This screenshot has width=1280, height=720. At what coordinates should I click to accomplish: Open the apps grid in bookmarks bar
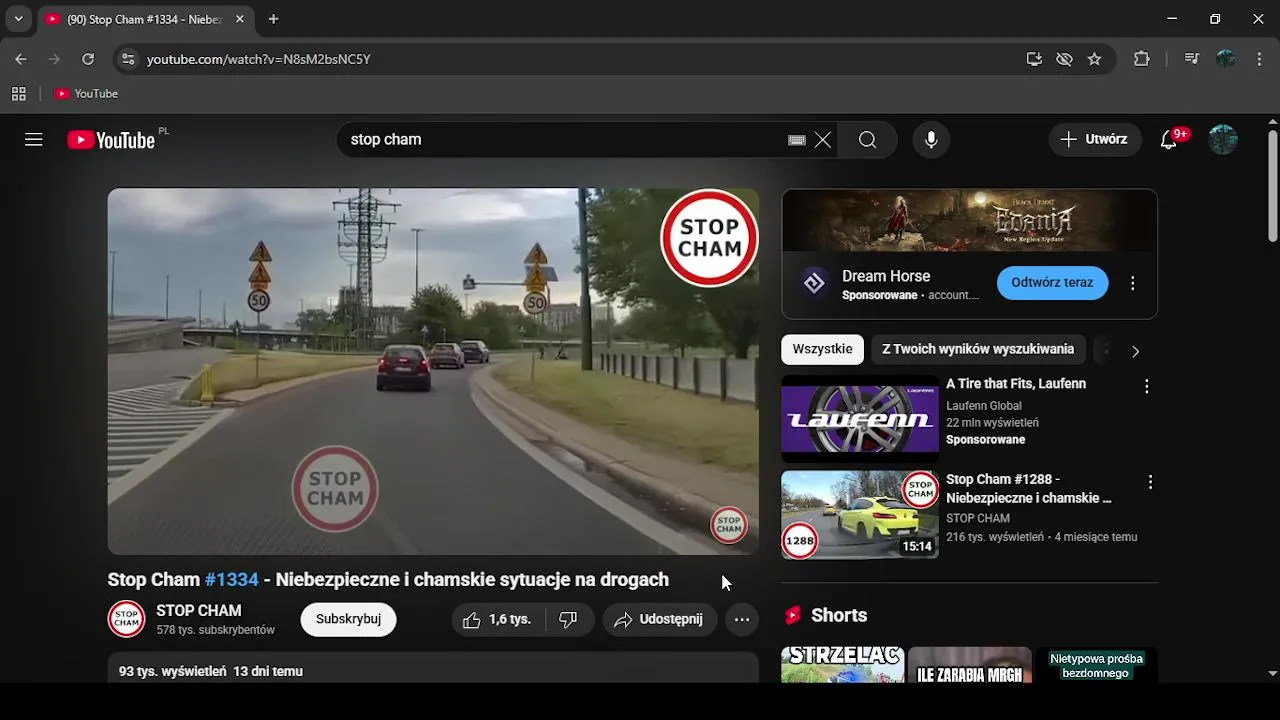click(18, 94)
